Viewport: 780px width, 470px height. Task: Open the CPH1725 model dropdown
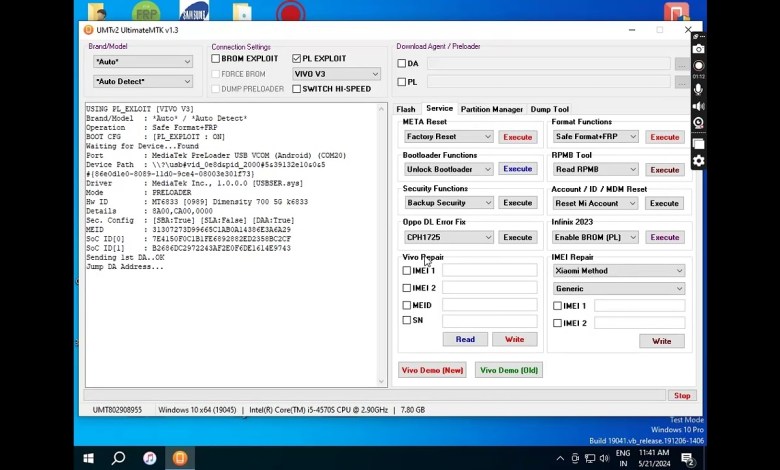point(449,237)
